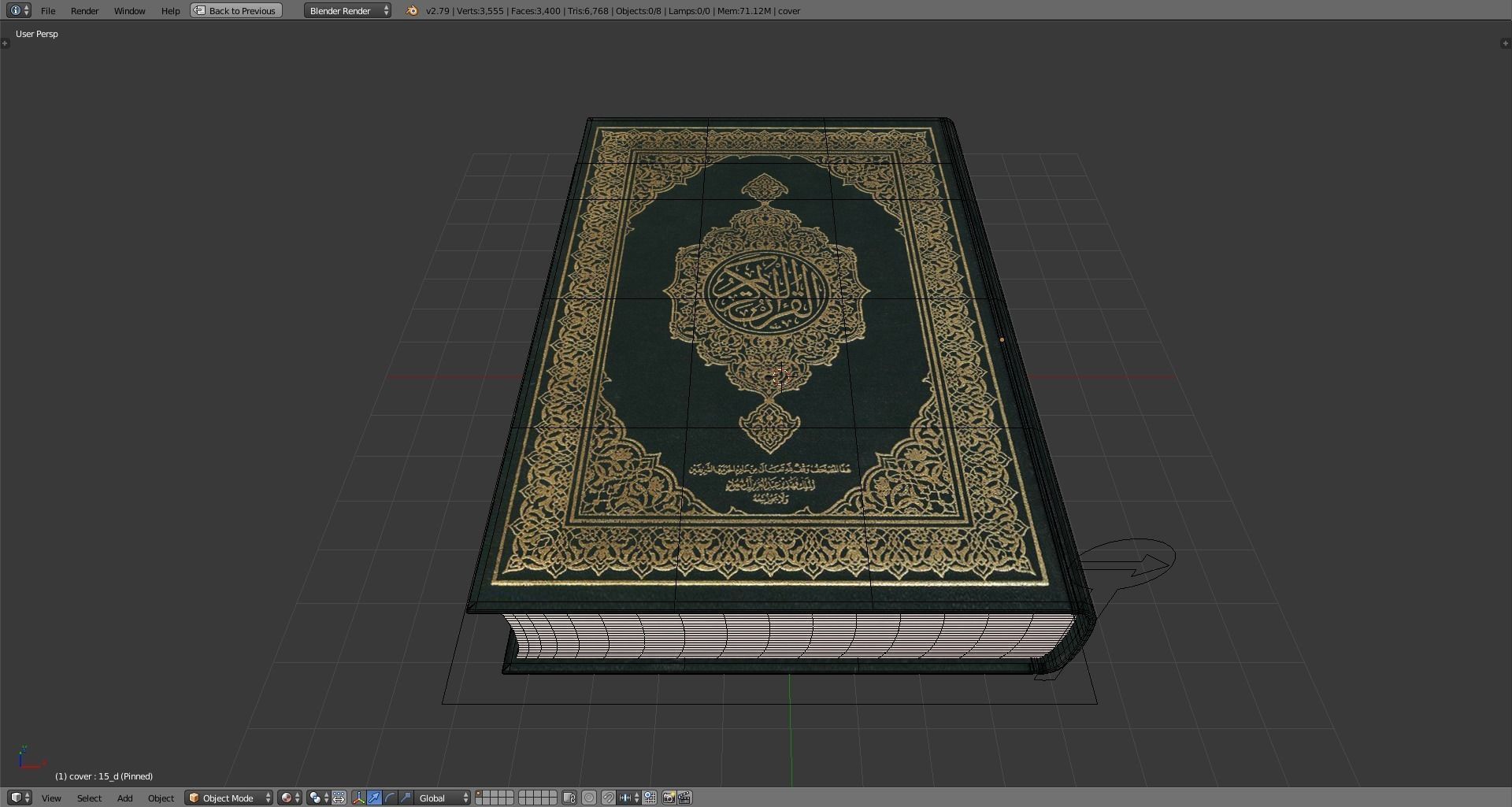Image resolution: width=1512 pixels, height=807 pixels.
Task: Open the 3D View editor type selector
Action: tap(19, 798)
